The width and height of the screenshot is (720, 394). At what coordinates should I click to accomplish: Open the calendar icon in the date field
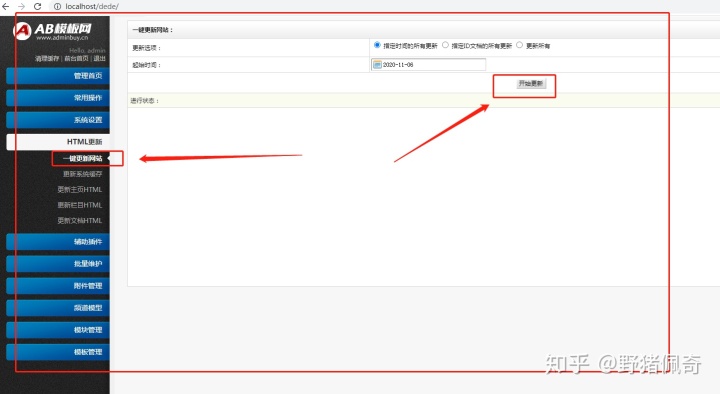[x=377, y=65]
